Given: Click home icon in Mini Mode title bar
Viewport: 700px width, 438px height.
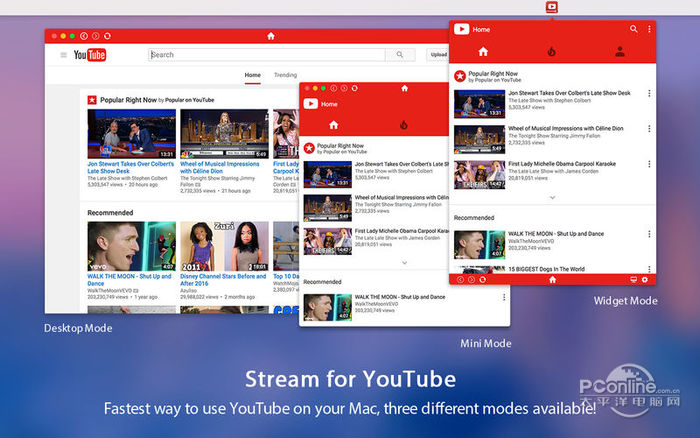Looking at the screenshot, I should tap(404, 88).
